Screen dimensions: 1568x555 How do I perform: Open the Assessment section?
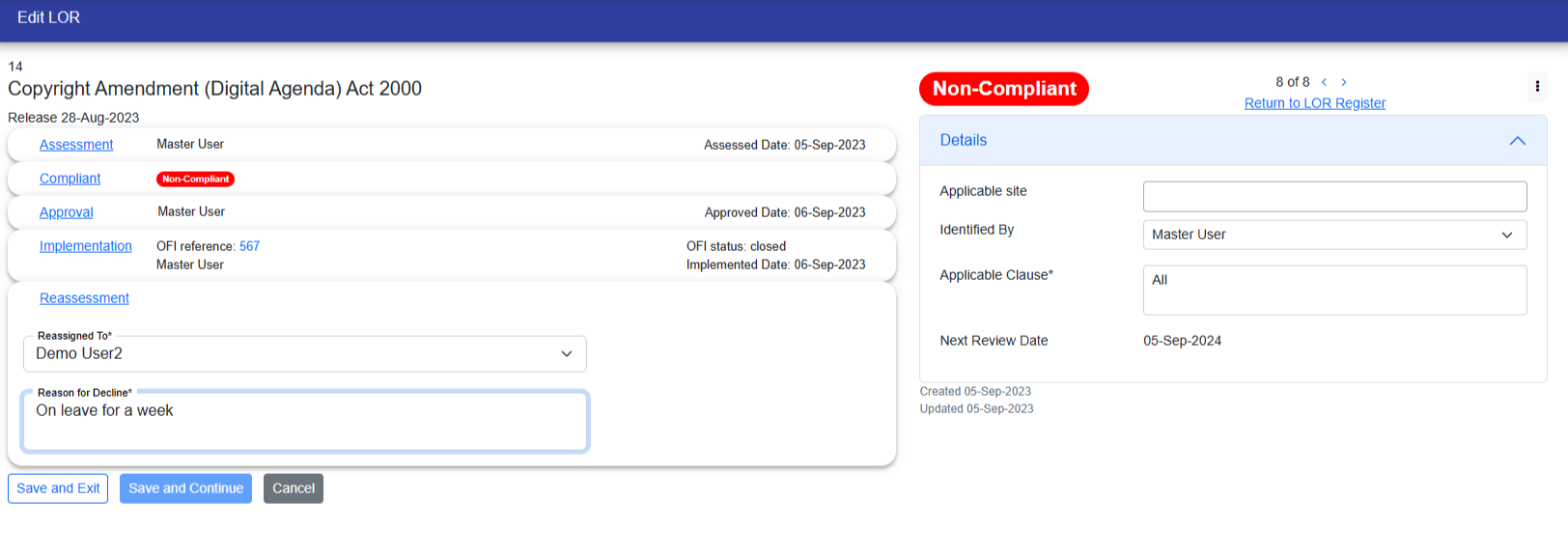pos(76,145)
